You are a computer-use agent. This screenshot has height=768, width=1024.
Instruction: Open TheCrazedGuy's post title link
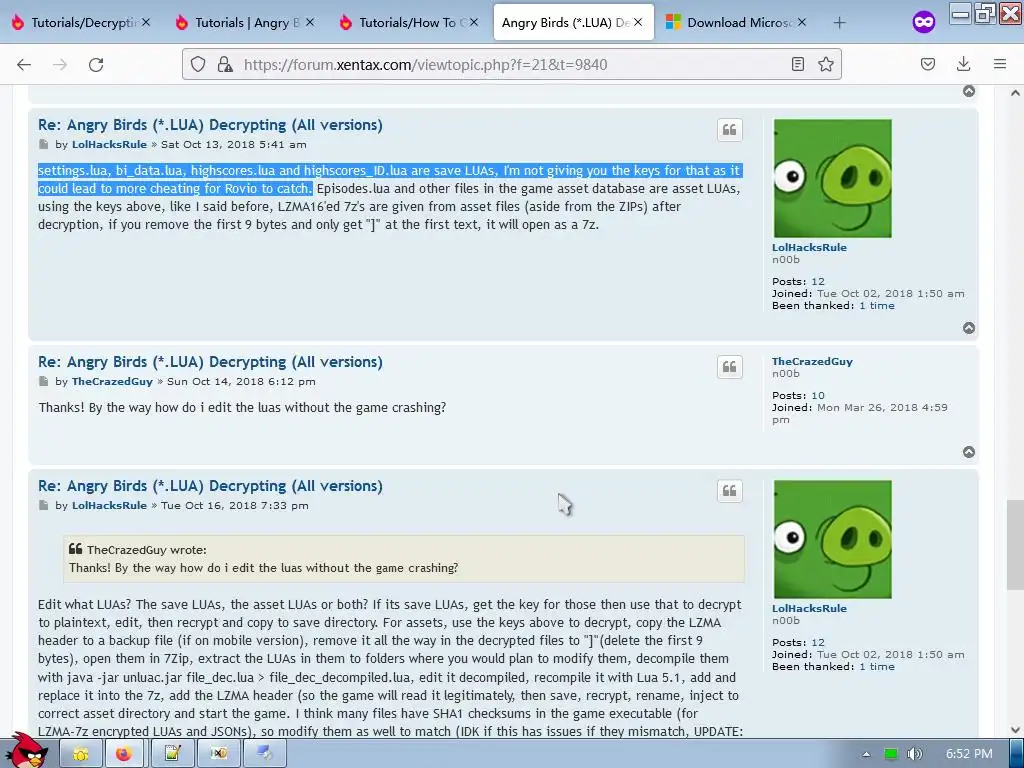(x=210, y=362)
